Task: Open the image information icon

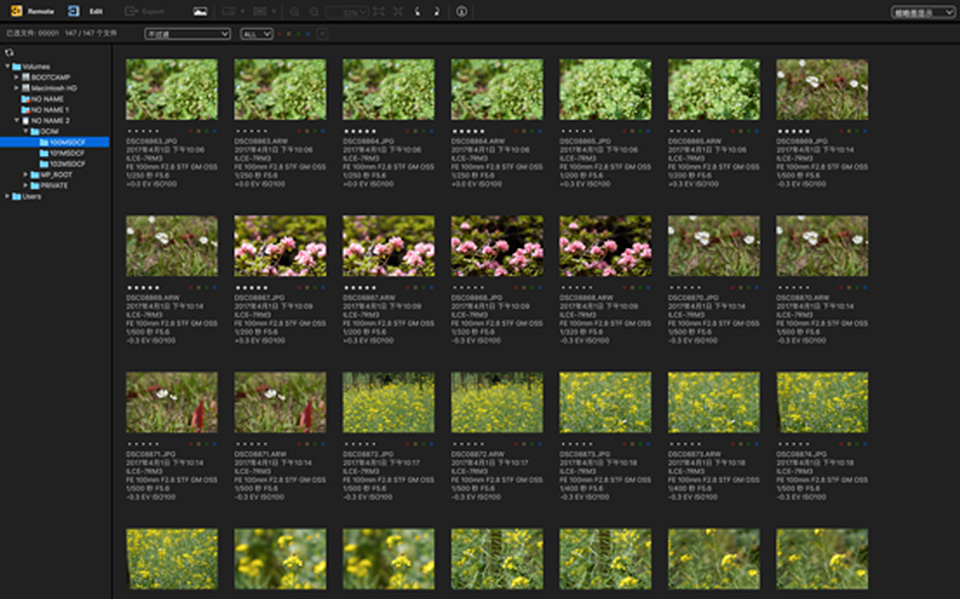Action: (x=462, y=12)
